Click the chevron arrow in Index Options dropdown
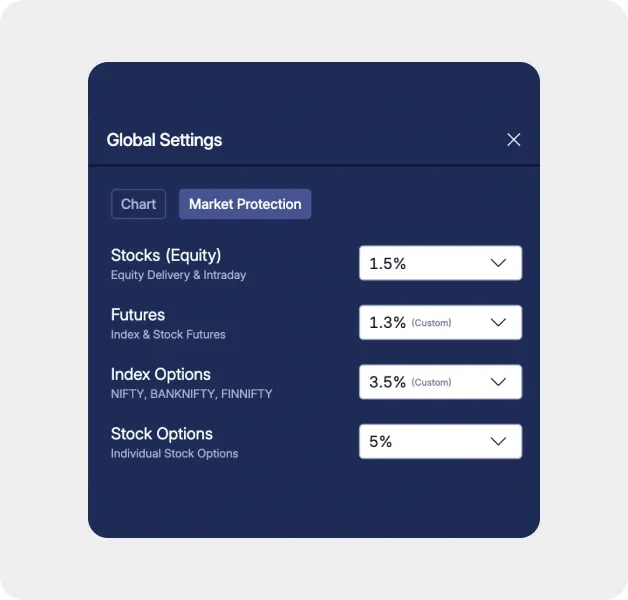628x600 pixels. coord(498,382)
